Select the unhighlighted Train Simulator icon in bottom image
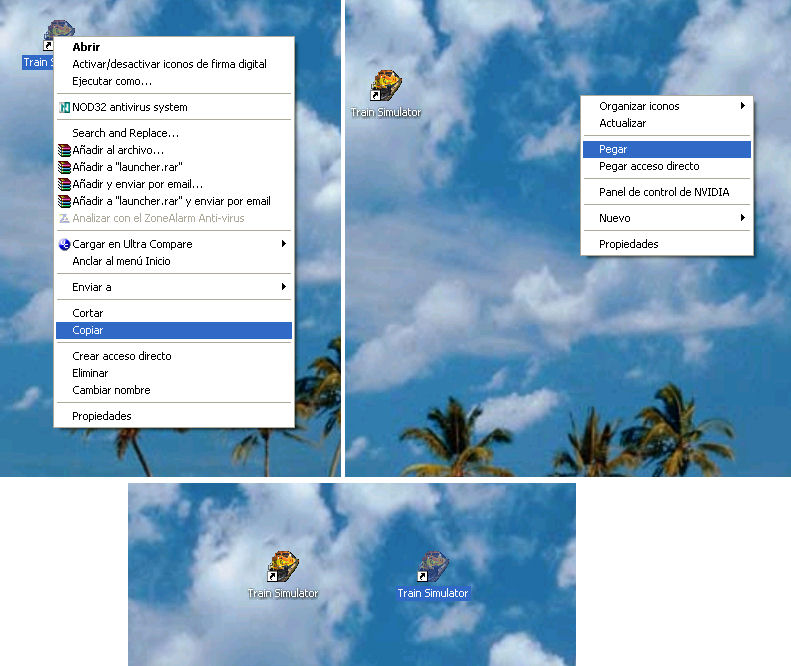Viewport: 791px width, 666px height. tap(283, 568)
